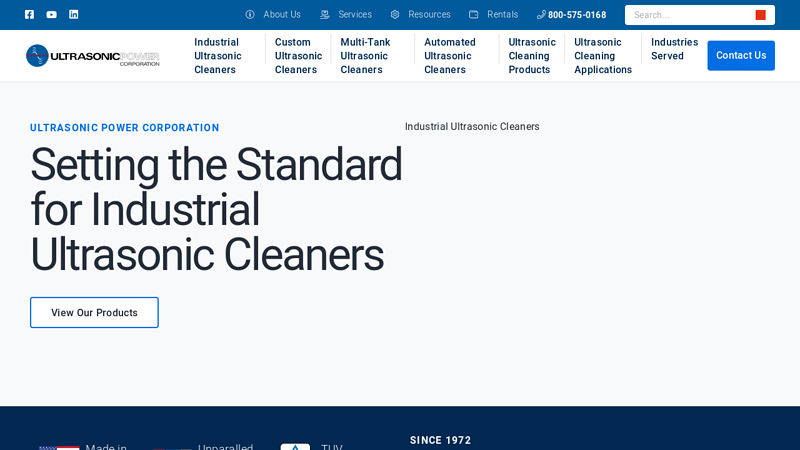Open Ultrasonic Cleaning Products nav item
Viewport: 800px width, 450px height.
pos(532,56)
